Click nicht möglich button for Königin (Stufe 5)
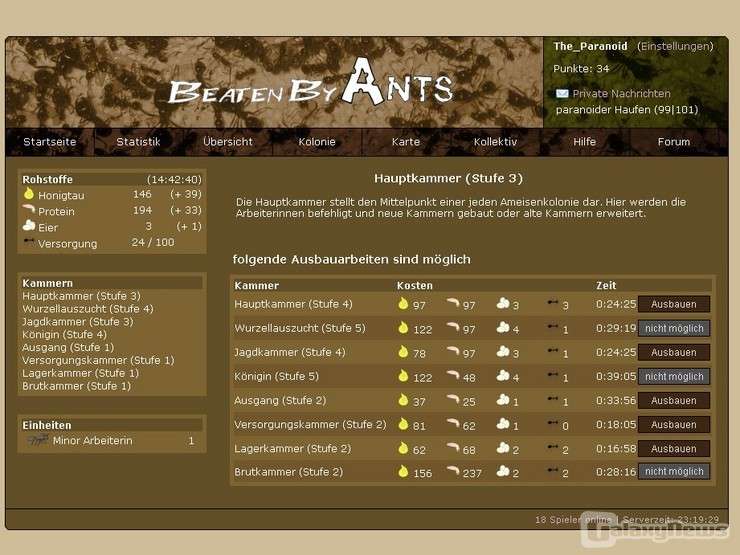Image resolution: width=740 pixels, height=555 pixels. (x=674, y=377)
